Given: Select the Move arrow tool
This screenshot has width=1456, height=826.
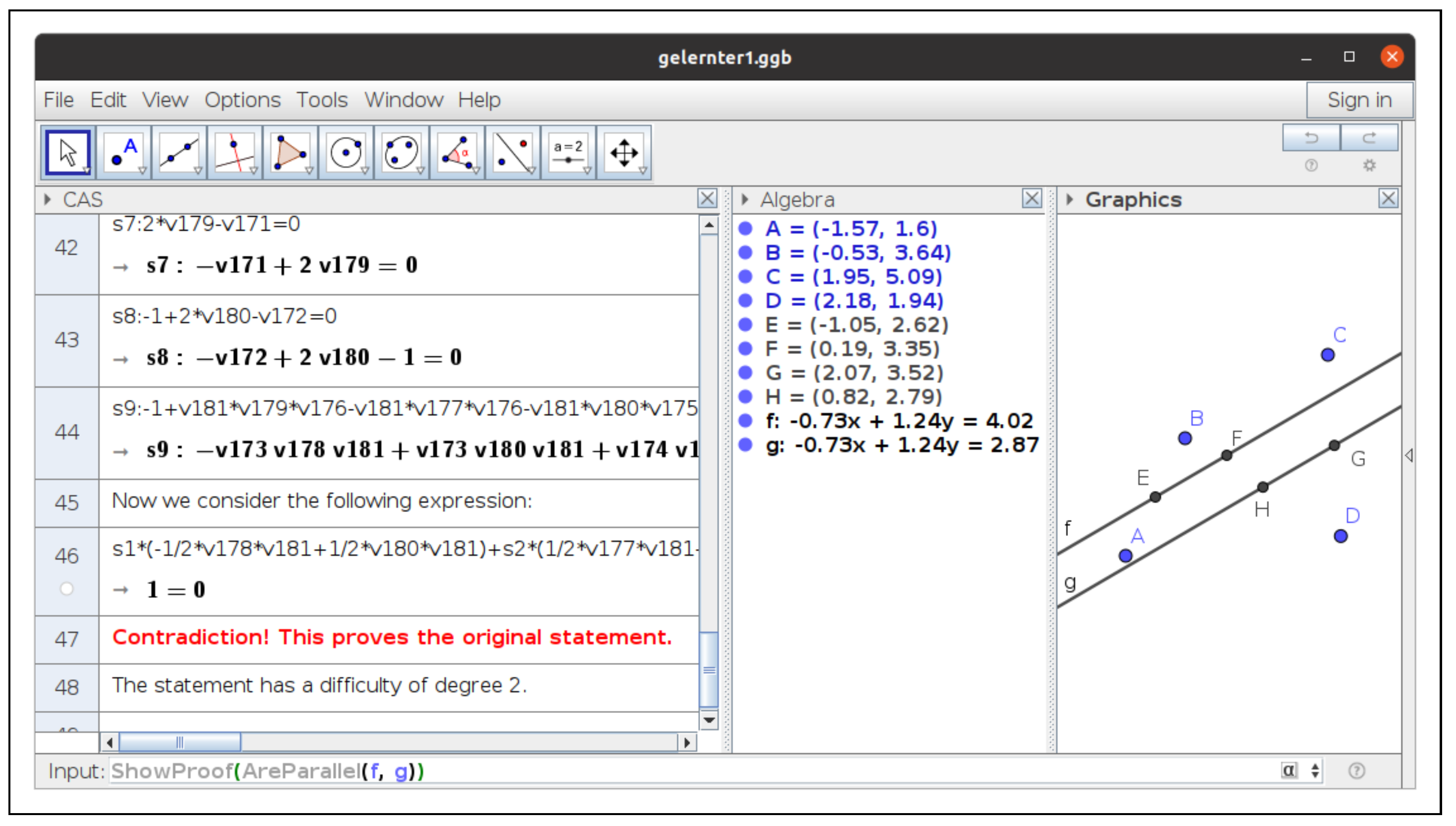Looking at the screenshot, I should coord(67,153).
